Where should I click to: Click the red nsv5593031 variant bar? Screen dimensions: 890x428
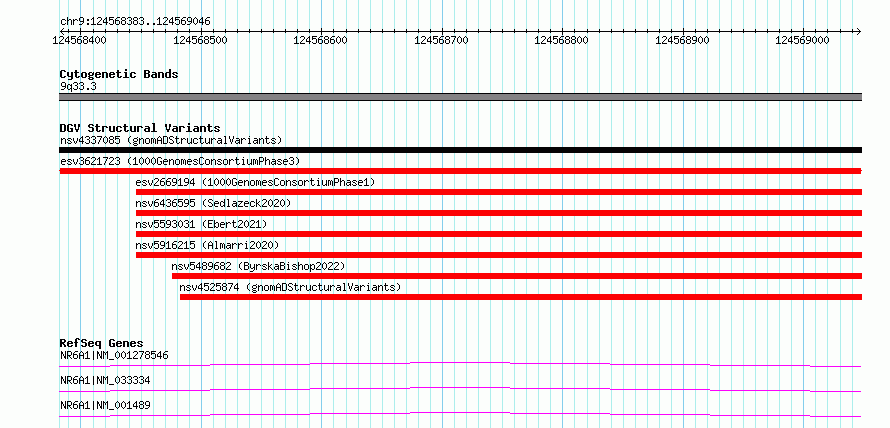(x=499, y=234)
